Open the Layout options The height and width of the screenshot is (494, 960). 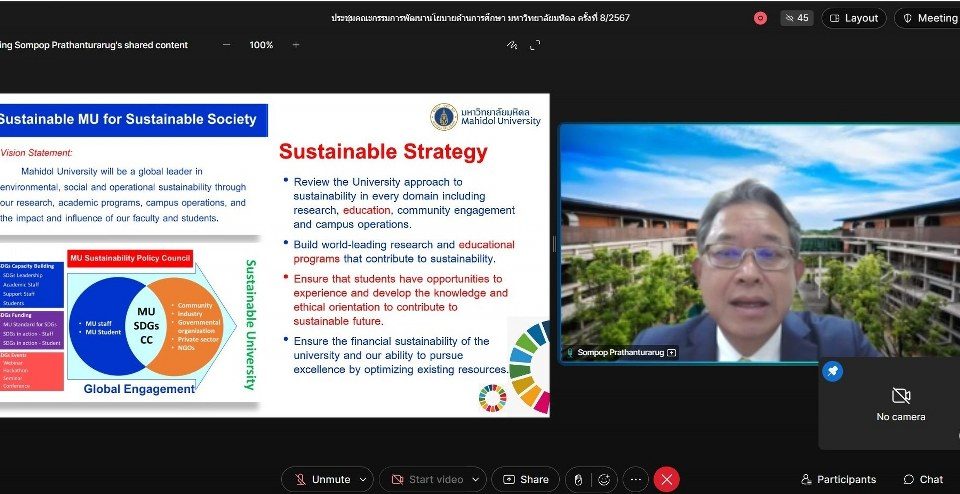point(853,18)
